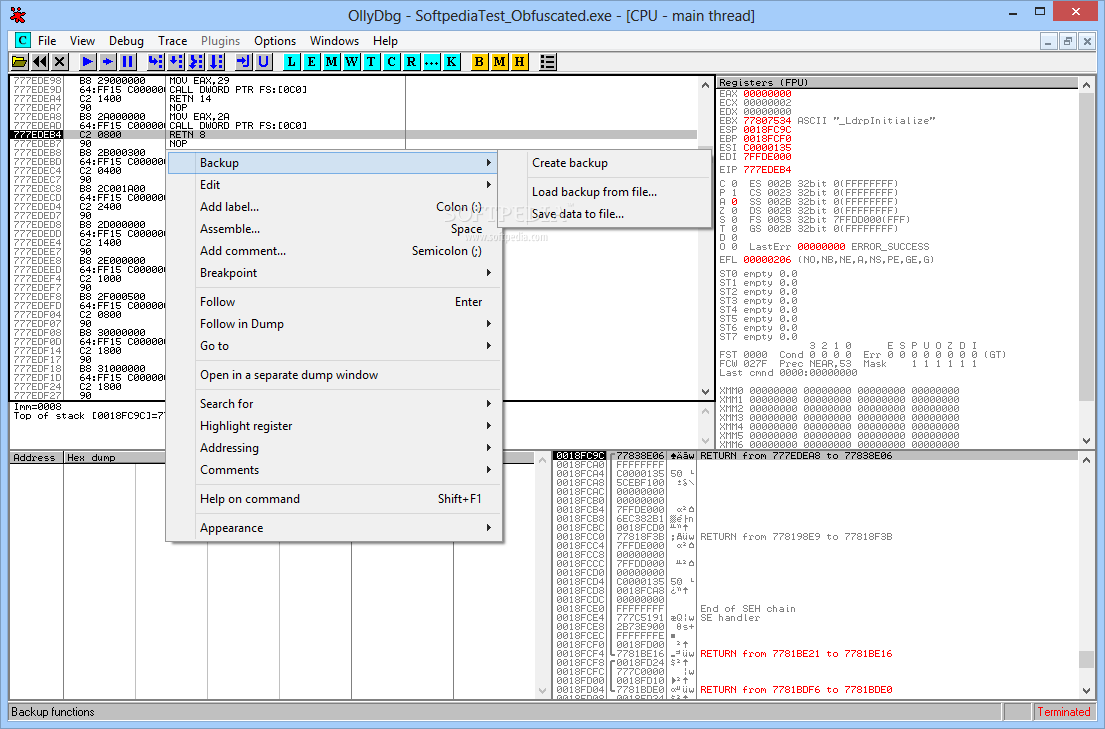Open Memory map cyan M icon
The height and width of the screenshot is (729, 1105).
point(331,62)
